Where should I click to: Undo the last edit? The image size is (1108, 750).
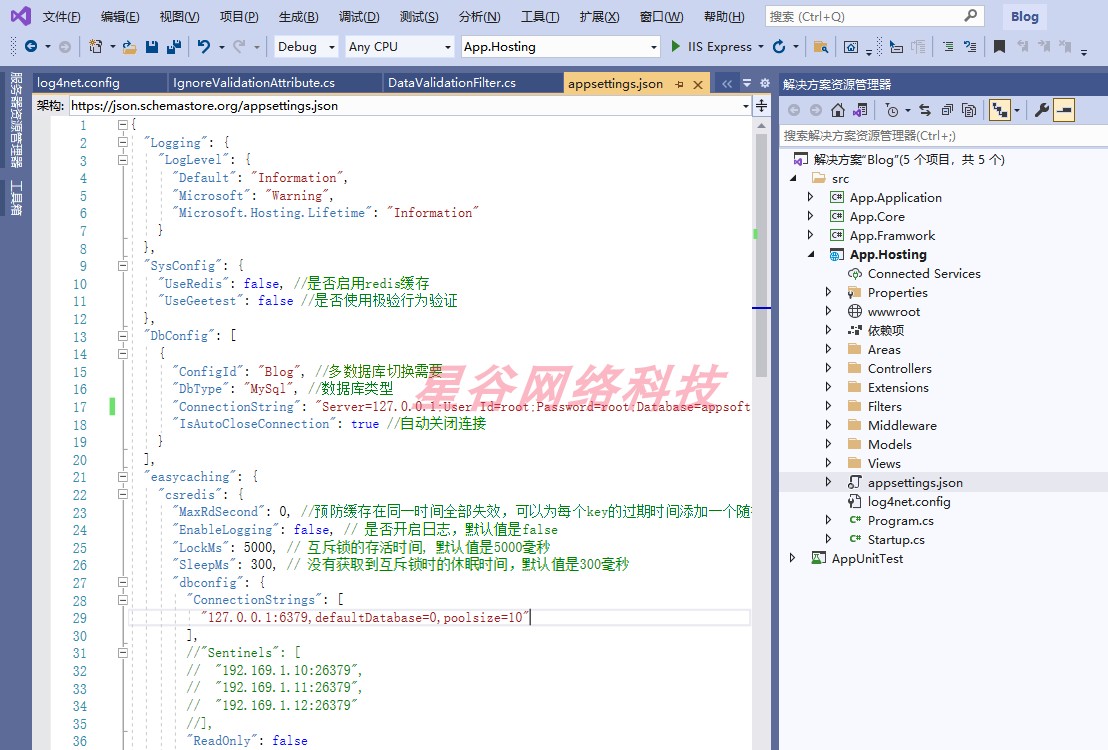click(204, 47)
